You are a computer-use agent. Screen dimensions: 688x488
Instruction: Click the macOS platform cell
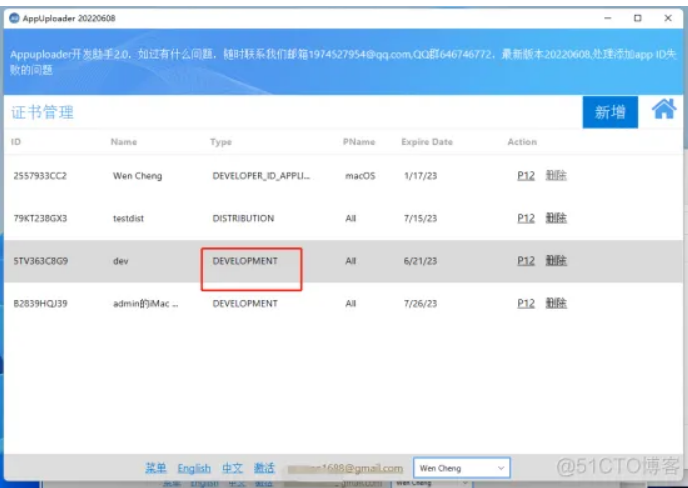point(360,176)
